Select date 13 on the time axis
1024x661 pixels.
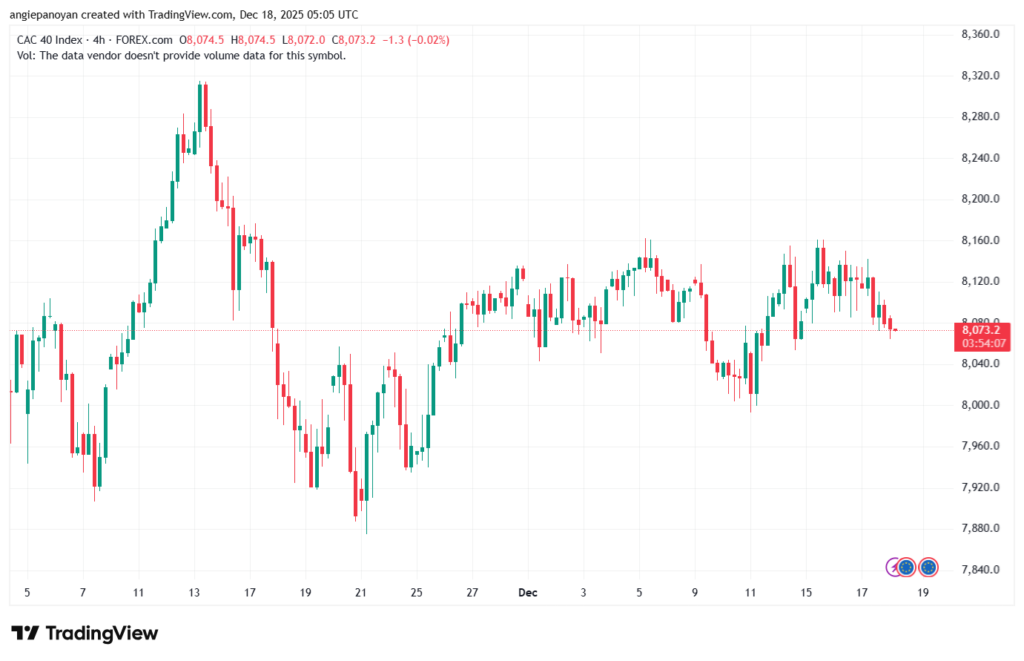coord(194,593)
